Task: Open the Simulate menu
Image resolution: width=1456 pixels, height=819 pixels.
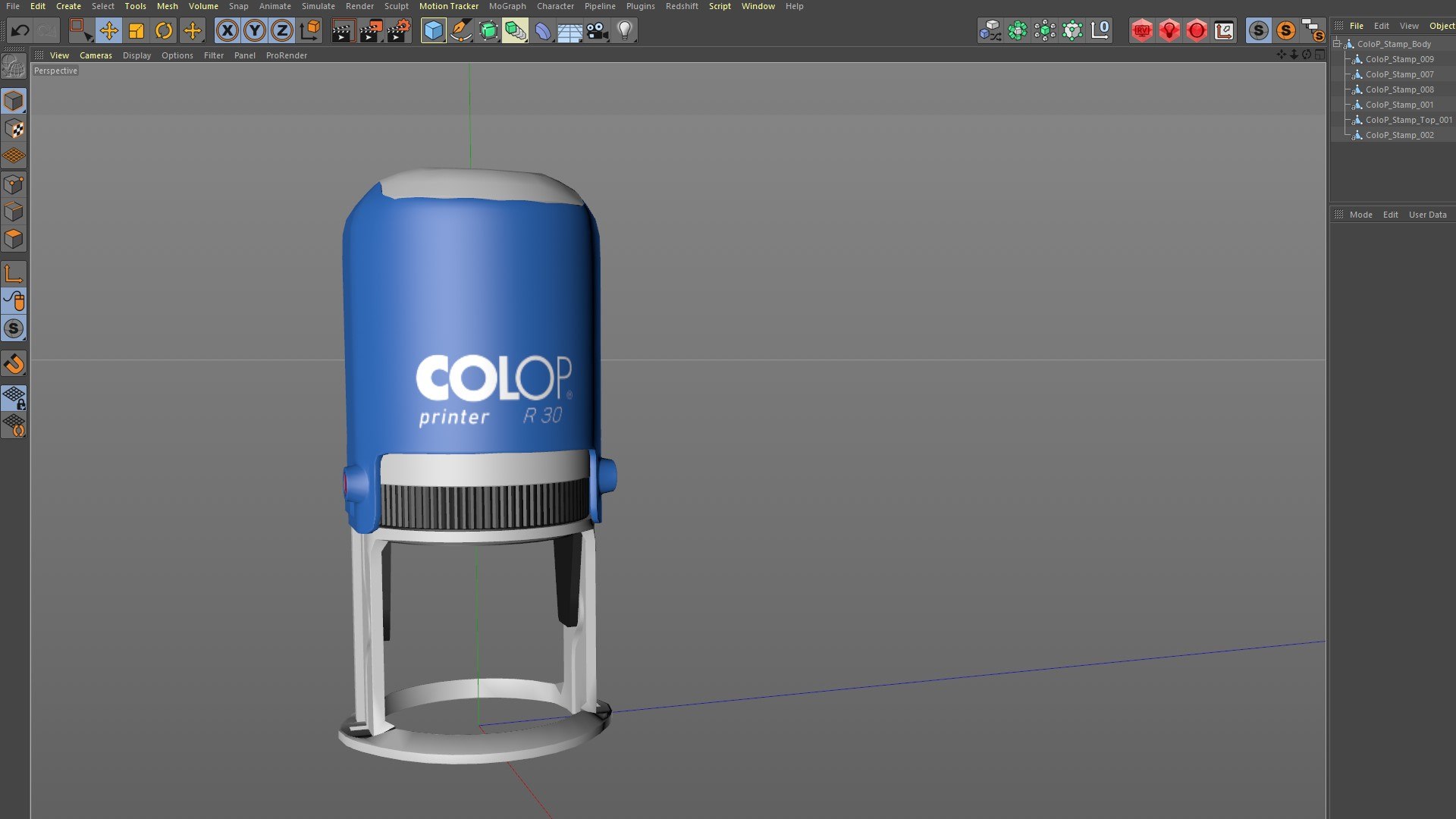Action: [318, 6]
